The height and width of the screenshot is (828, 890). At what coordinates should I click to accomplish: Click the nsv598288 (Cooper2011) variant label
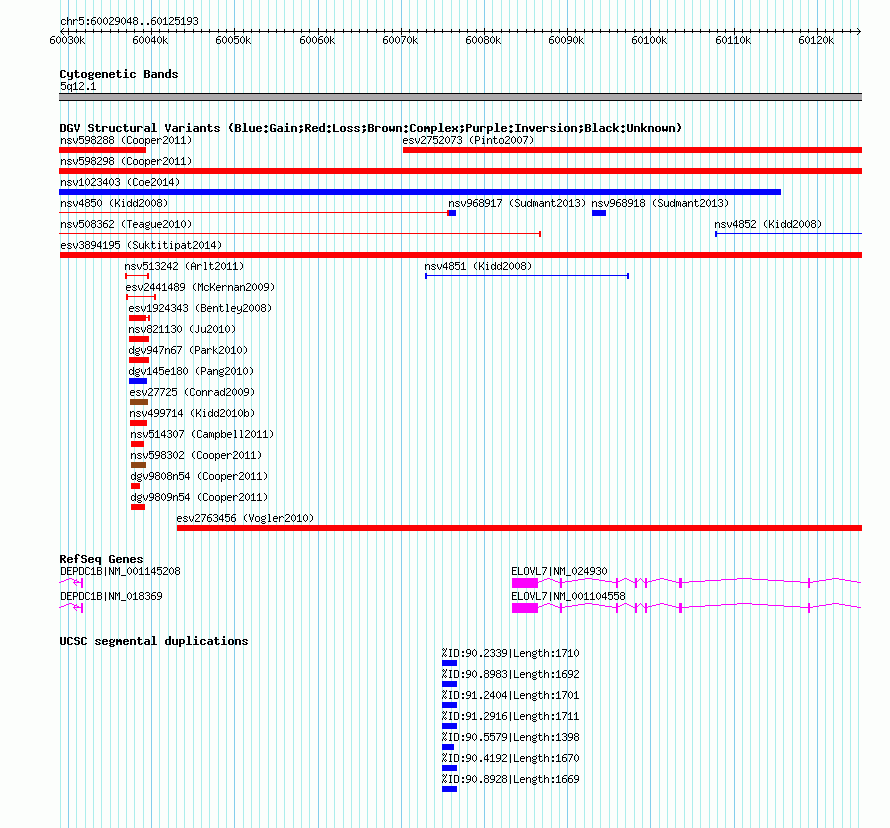point(126,140)
